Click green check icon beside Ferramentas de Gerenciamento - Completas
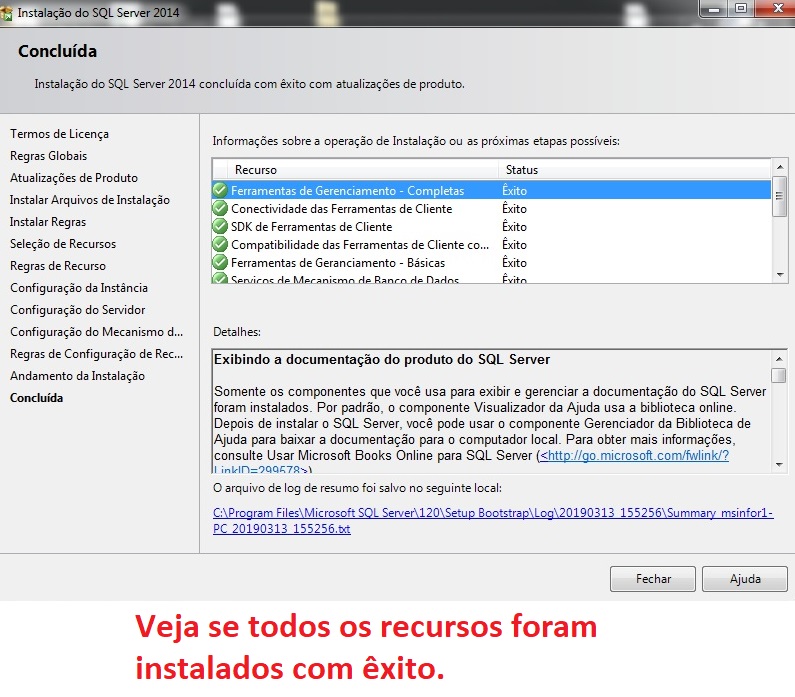This screenshot has width=795, height=697. pos(220,190)
